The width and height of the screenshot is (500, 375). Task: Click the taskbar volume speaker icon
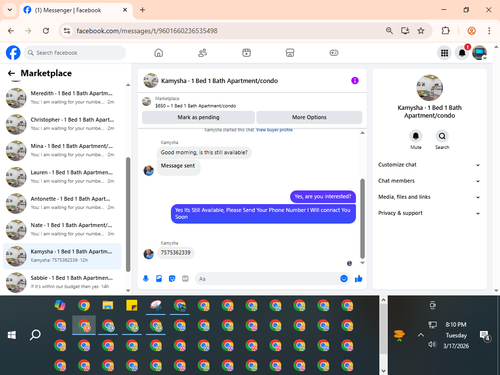point(432,344)
